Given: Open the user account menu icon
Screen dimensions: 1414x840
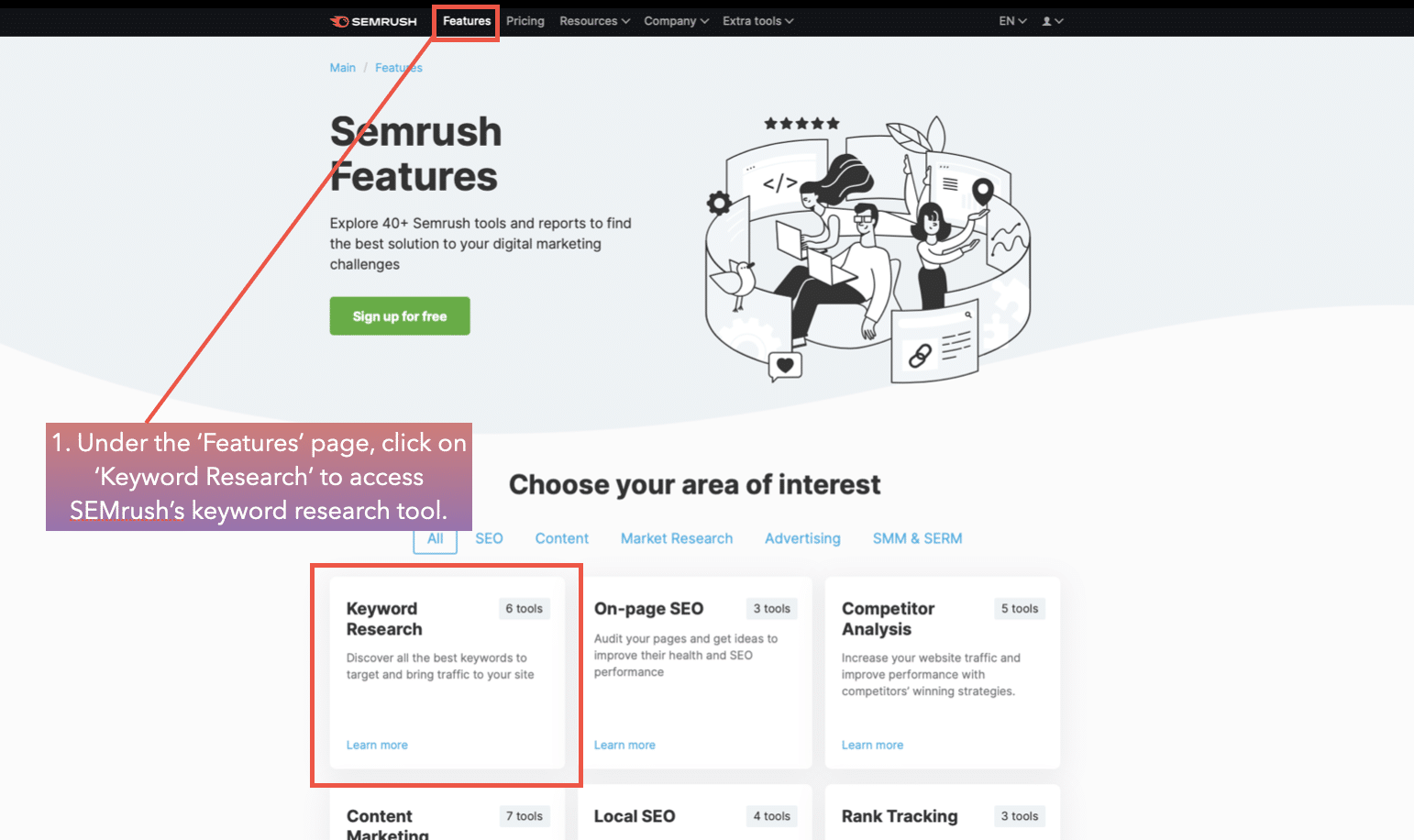Looking at the screenshot, I should click(1053, 21).
